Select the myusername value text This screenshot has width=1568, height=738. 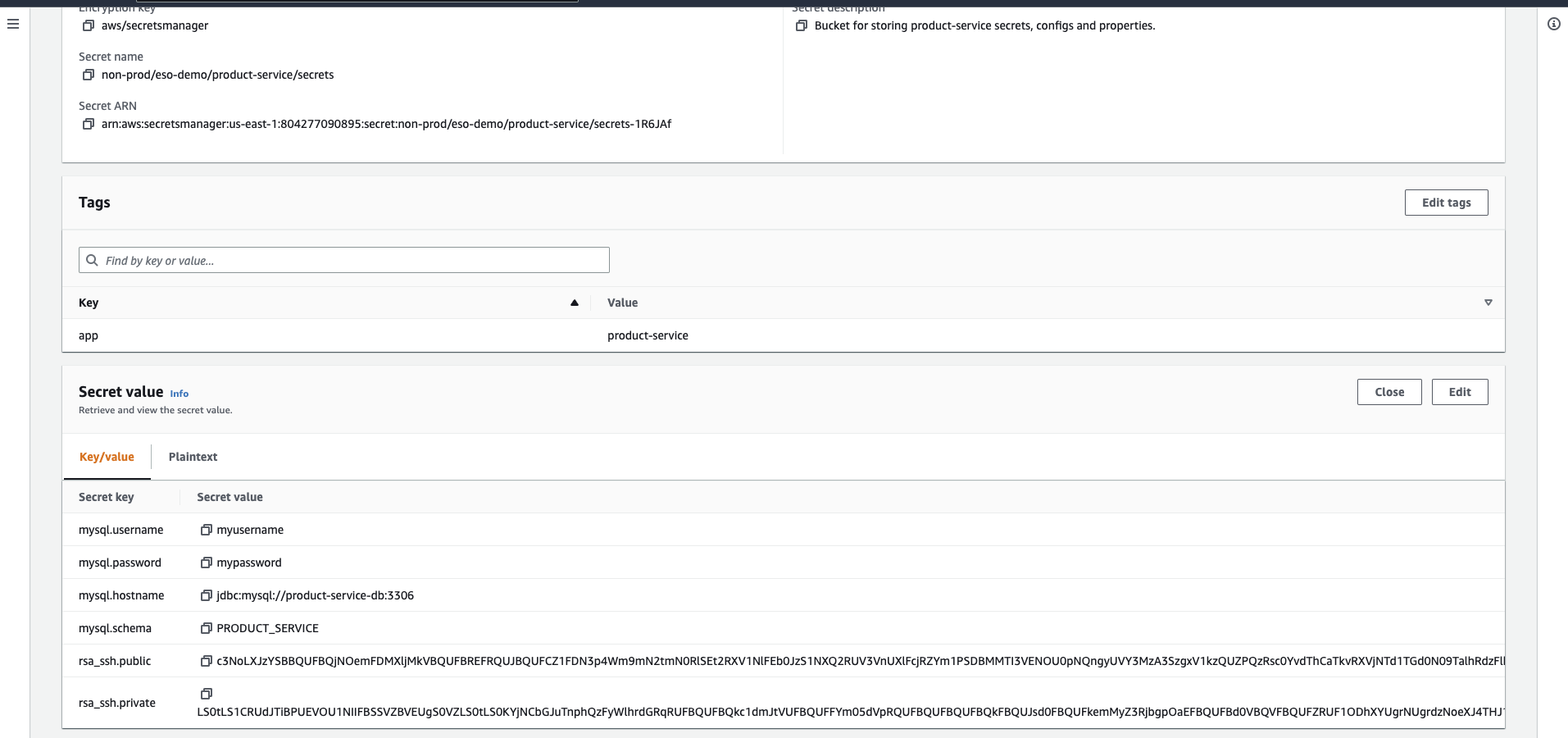[250, 531]
